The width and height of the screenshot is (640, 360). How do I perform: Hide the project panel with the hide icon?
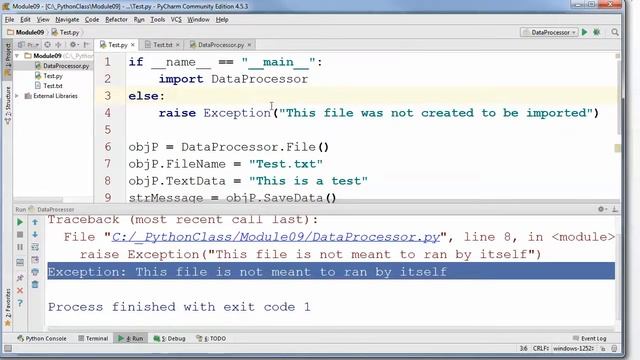tap(86, 45)
